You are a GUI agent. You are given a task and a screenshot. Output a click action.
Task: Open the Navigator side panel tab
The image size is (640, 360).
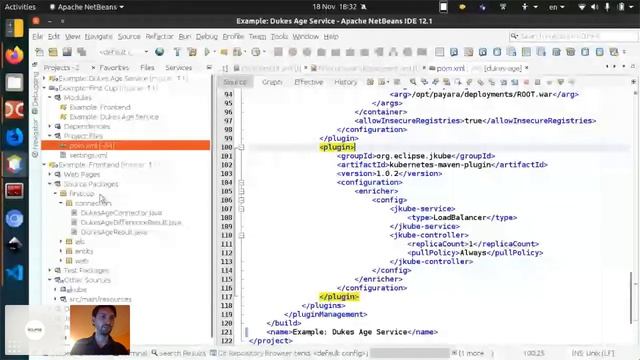coord(35,138)
